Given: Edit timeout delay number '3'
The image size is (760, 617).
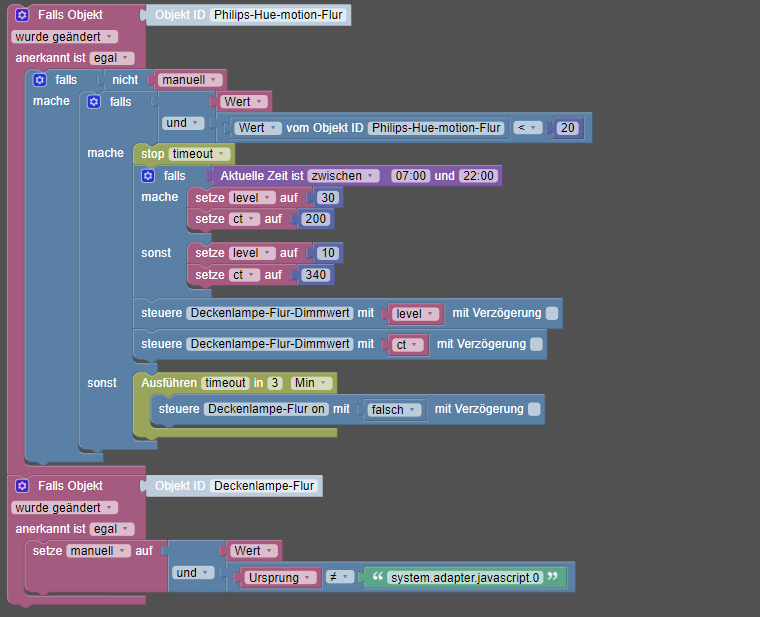Looking at the screenshot, I should (x=275, y=383).
